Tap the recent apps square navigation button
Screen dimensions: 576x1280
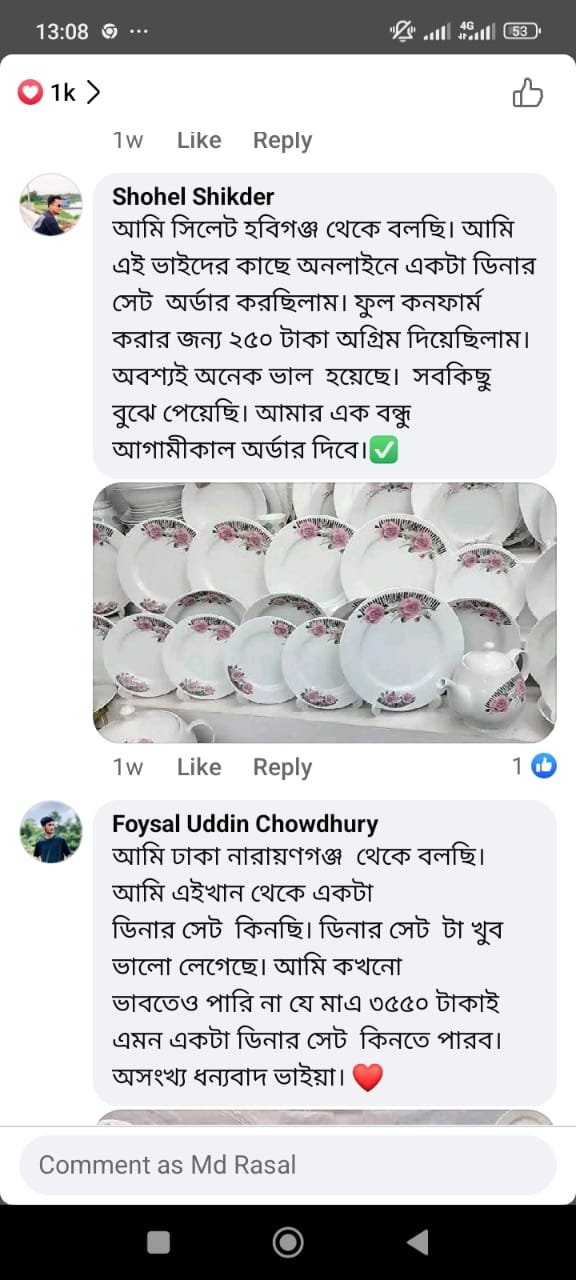pyautogui.click(x=158, y=1243)
